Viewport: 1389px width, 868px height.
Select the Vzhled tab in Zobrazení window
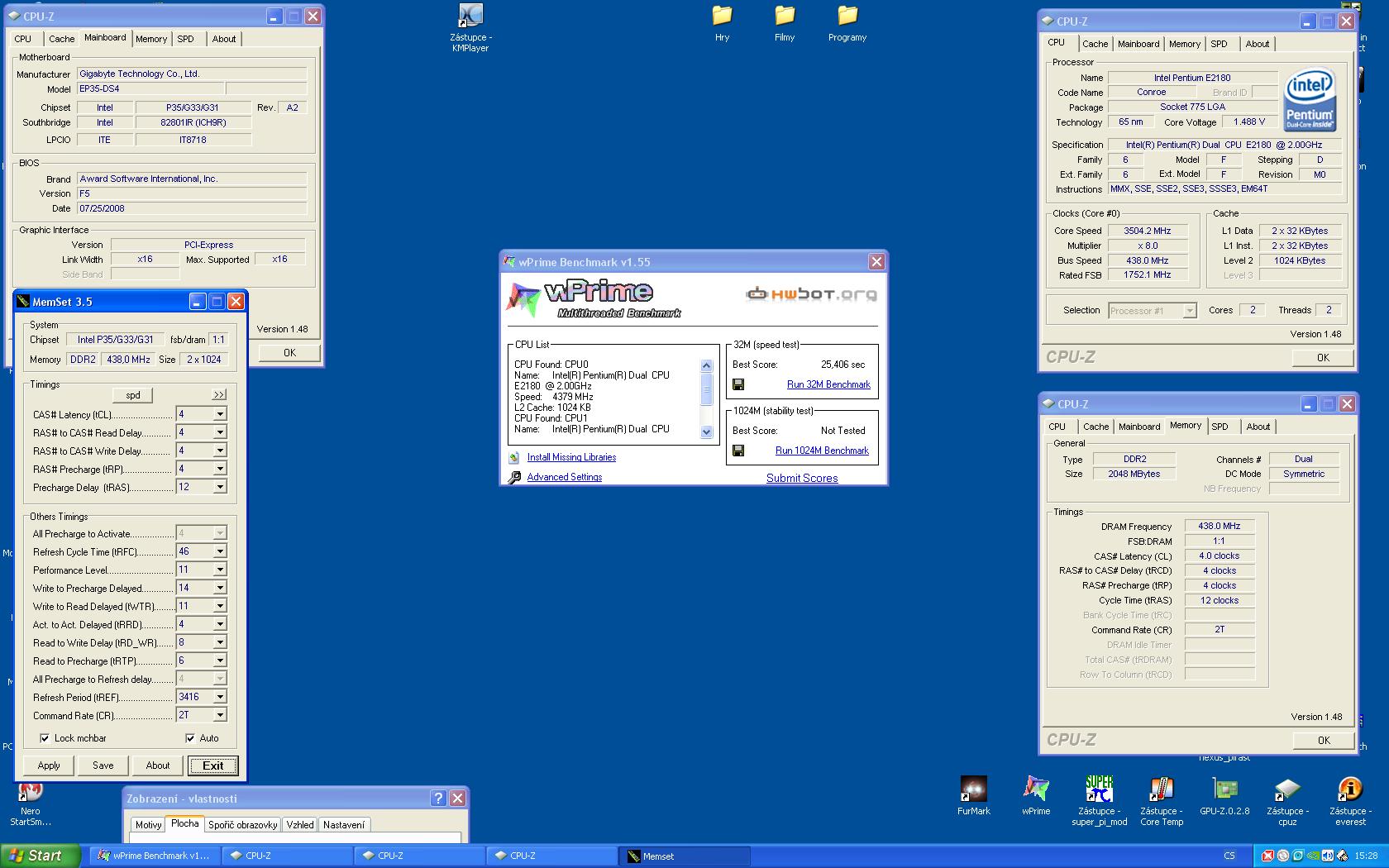pyautogui.click(x=300, y=825)
